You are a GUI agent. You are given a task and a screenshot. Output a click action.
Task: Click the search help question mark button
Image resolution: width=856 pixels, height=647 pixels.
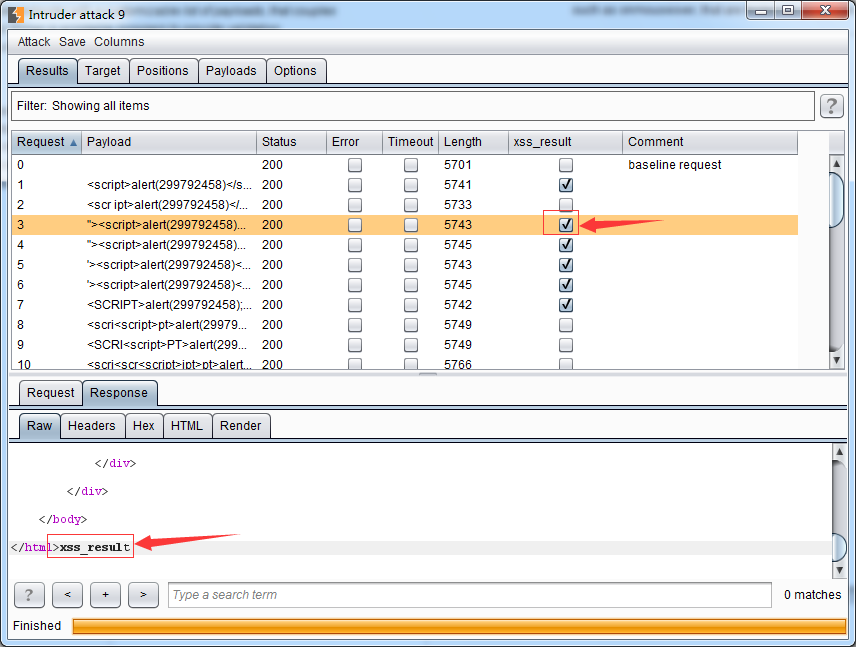[x=29, y=595]
